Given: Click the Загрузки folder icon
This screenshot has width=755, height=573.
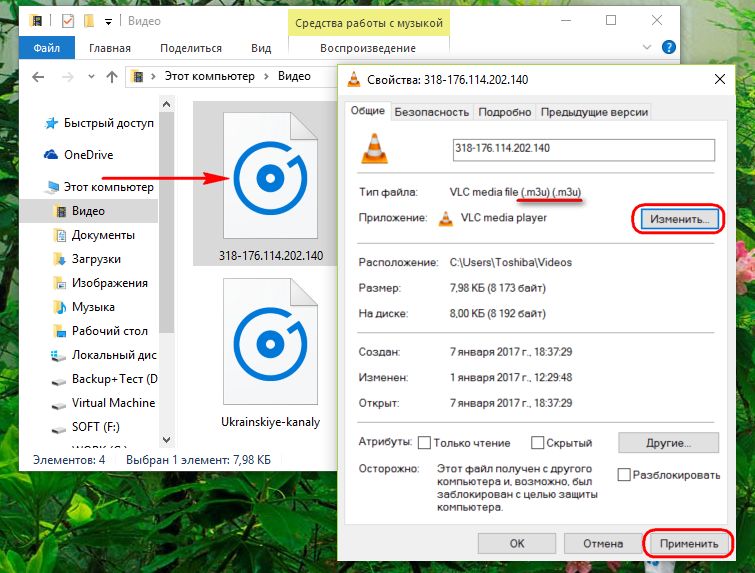Looking at the screenshot, I should [x=60, y=259].
